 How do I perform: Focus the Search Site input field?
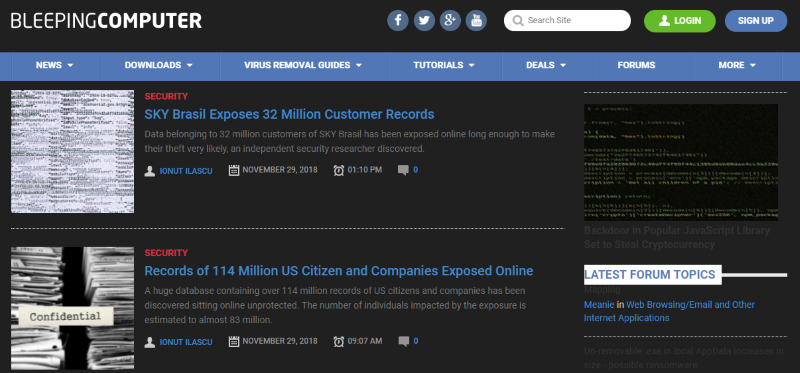[567, 20]
